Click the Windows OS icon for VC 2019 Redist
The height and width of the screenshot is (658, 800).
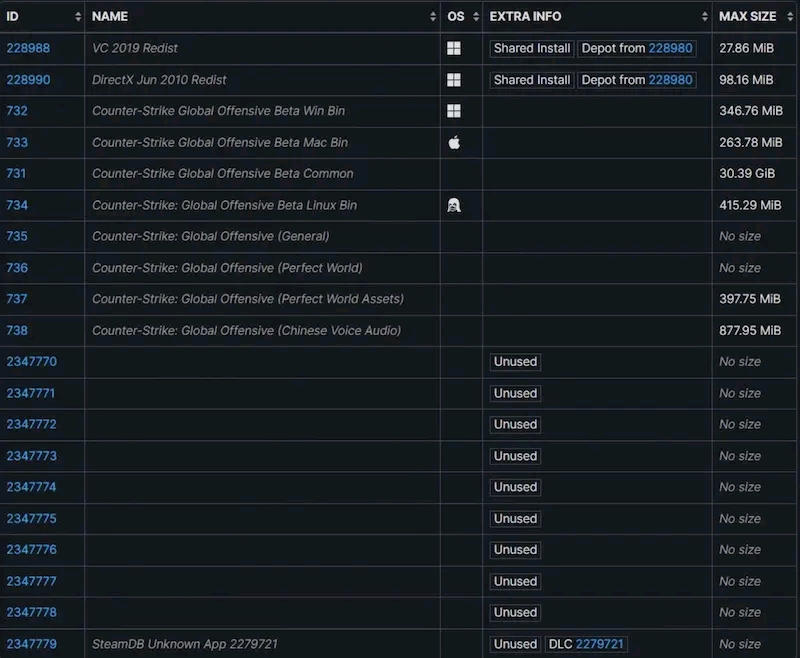454,48
